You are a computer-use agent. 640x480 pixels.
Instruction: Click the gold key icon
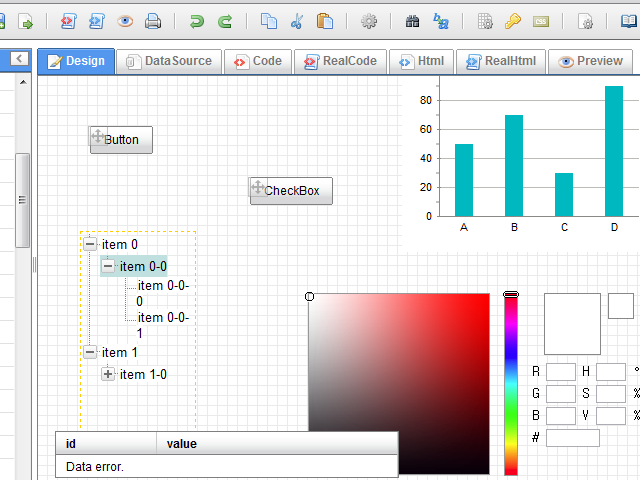512,21
